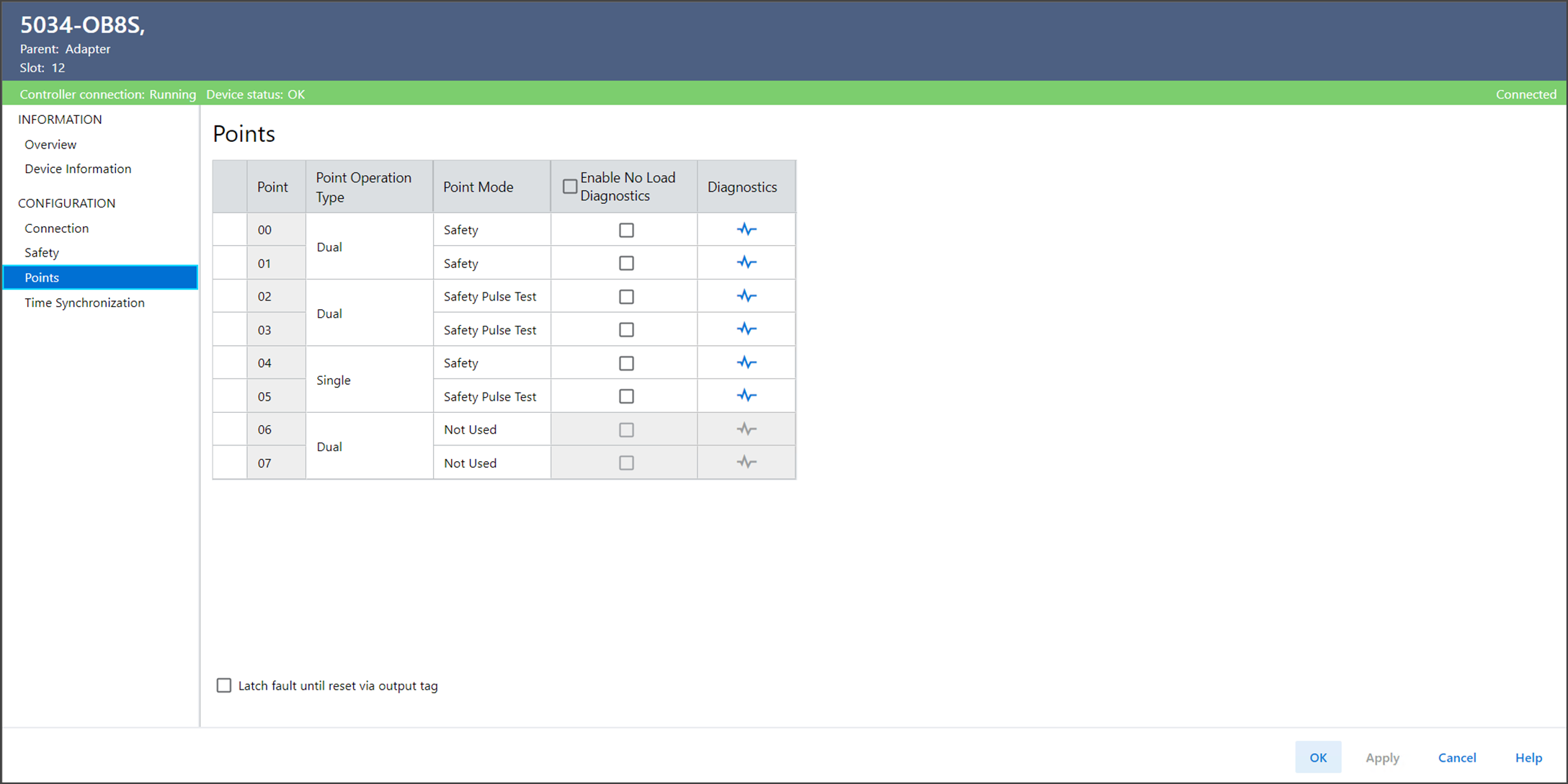Open diagnostics icon for point 02
This screenshot has height=784, width=1568.
pyautogui.click(x=746, y=296)
